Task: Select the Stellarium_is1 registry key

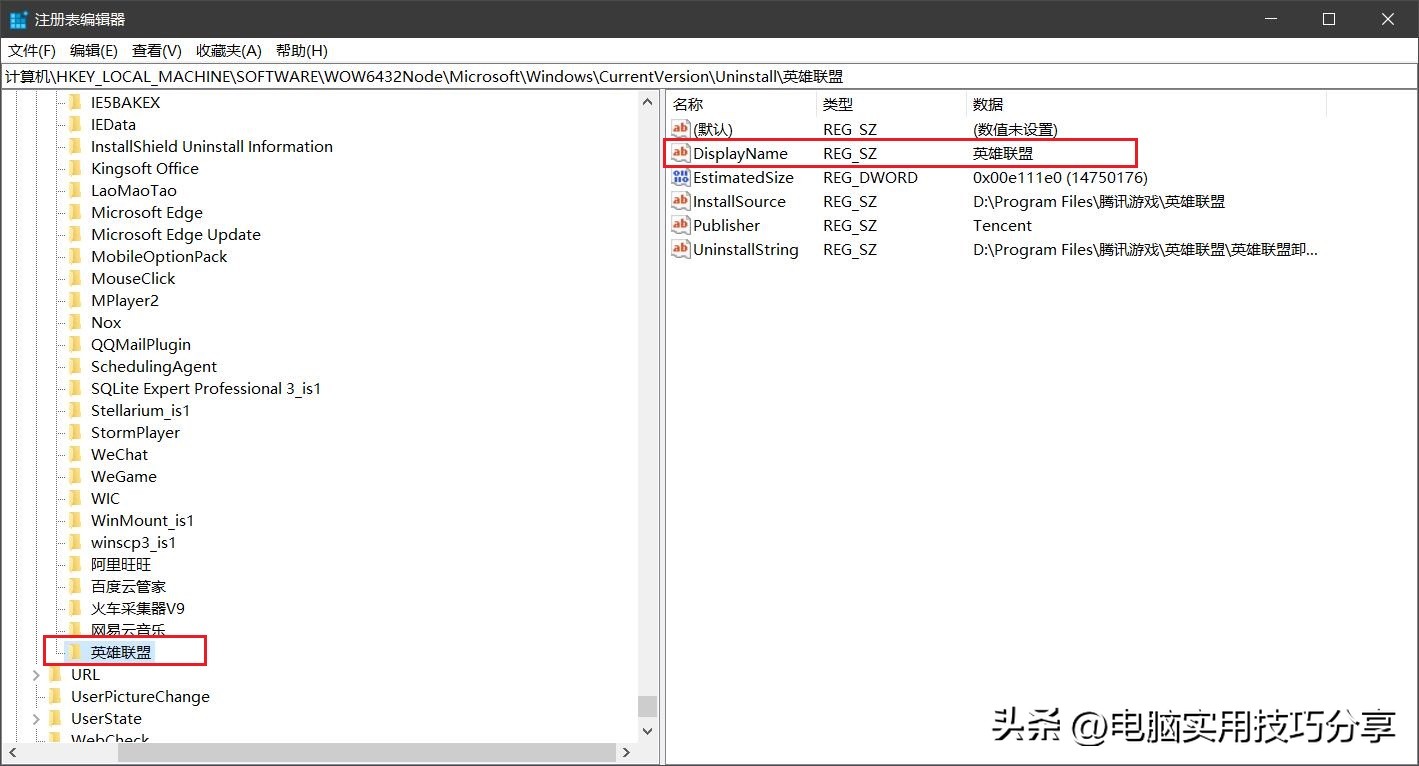Action: pyautogui.click(x=140, y=410)
